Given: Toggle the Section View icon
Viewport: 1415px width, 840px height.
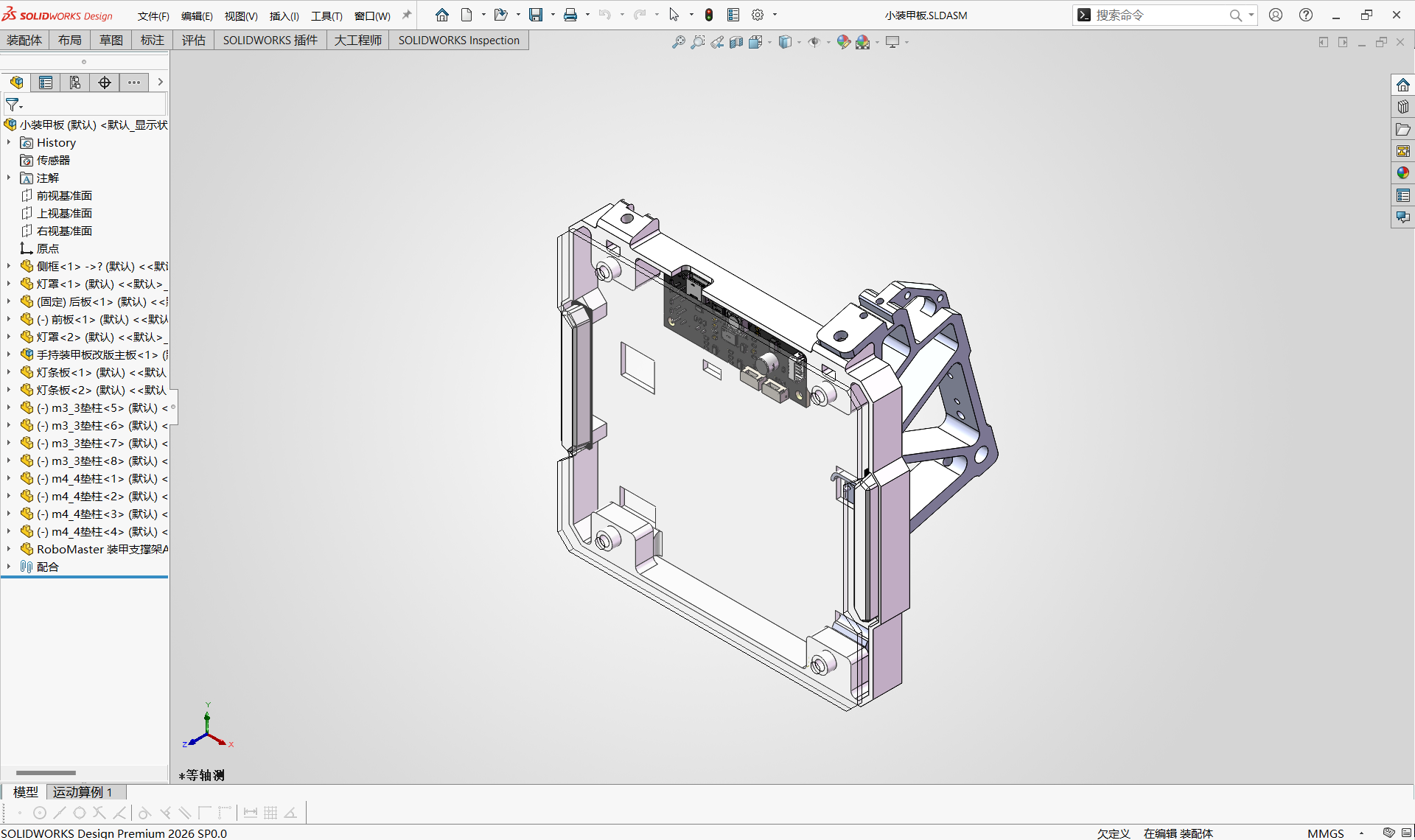Looking at the screenshot, I should click(736, 42).
